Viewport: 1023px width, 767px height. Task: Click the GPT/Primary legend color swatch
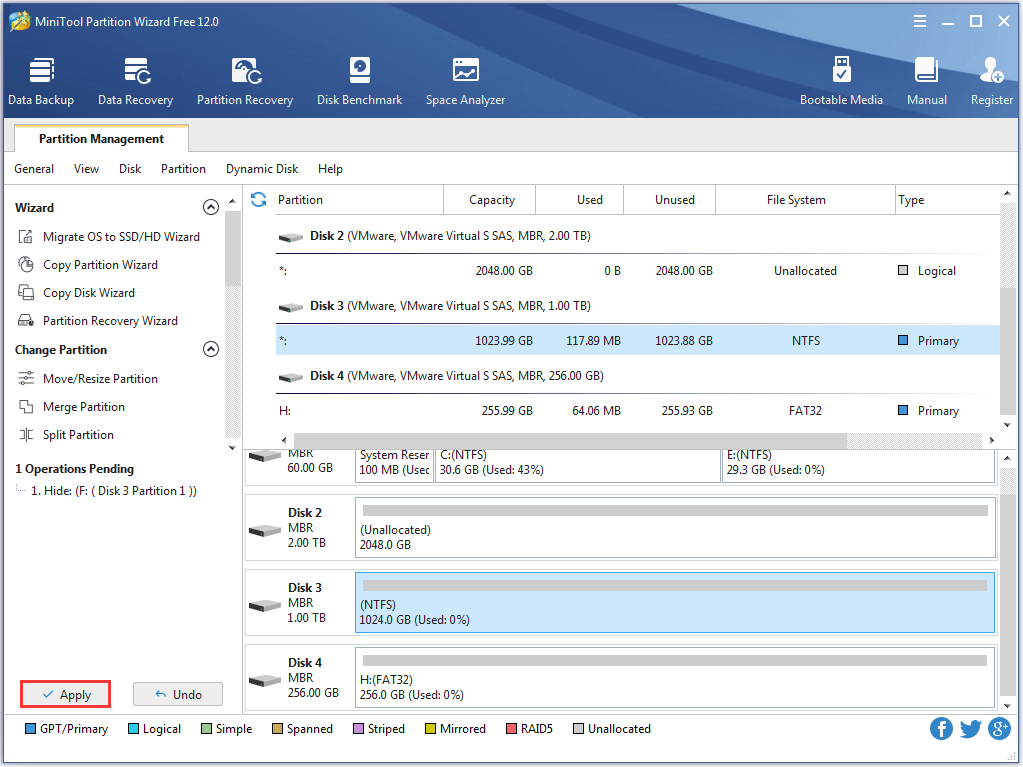point(30,729)
